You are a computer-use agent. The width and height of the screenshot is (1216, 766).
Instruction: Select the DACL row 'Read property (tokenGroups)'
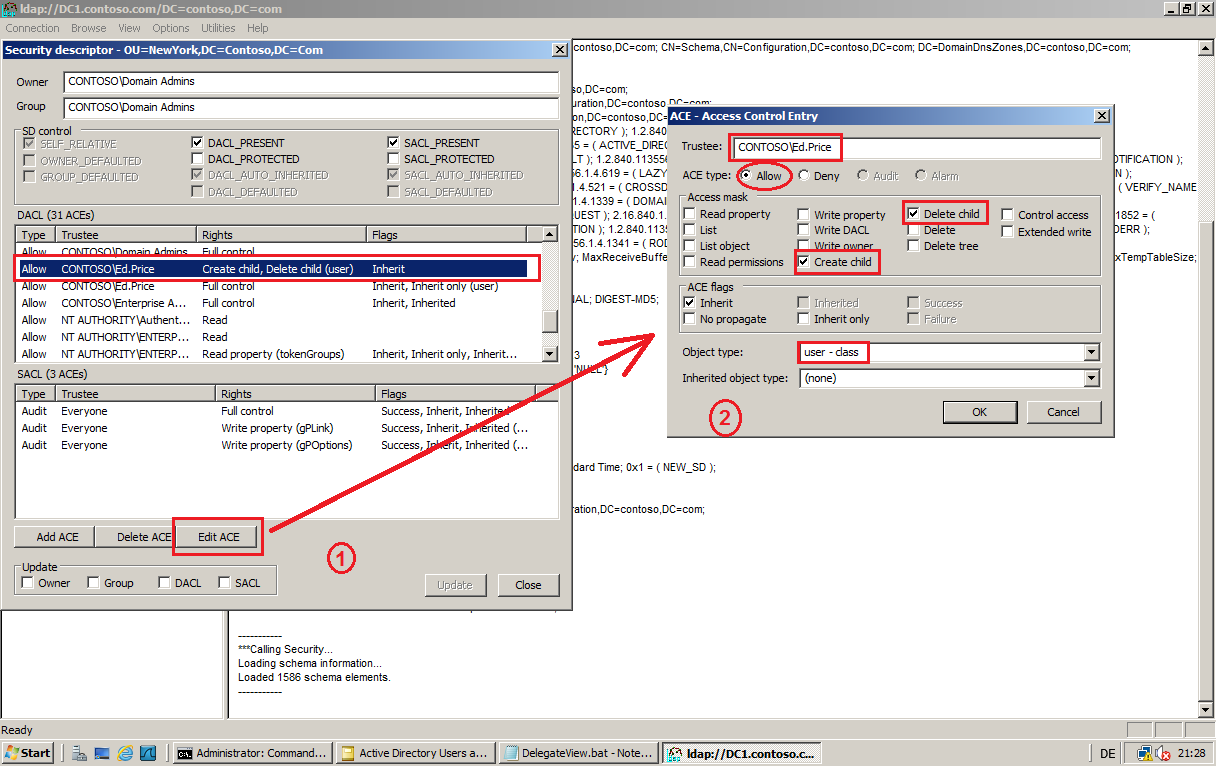coord(280,354)
